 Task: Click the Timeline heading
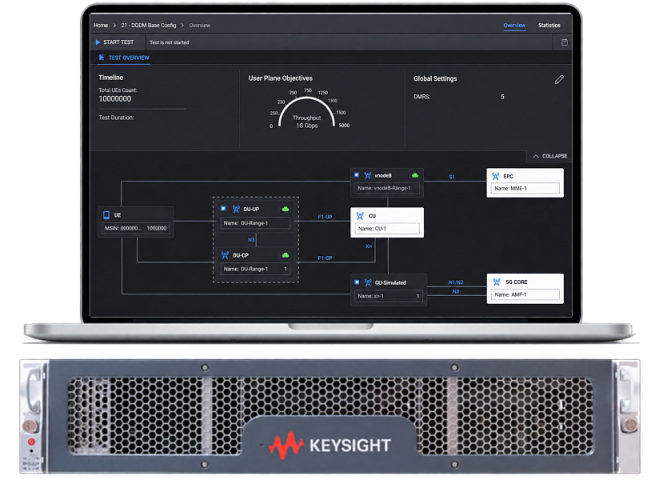pyautogui.click(x=111, y=78)
